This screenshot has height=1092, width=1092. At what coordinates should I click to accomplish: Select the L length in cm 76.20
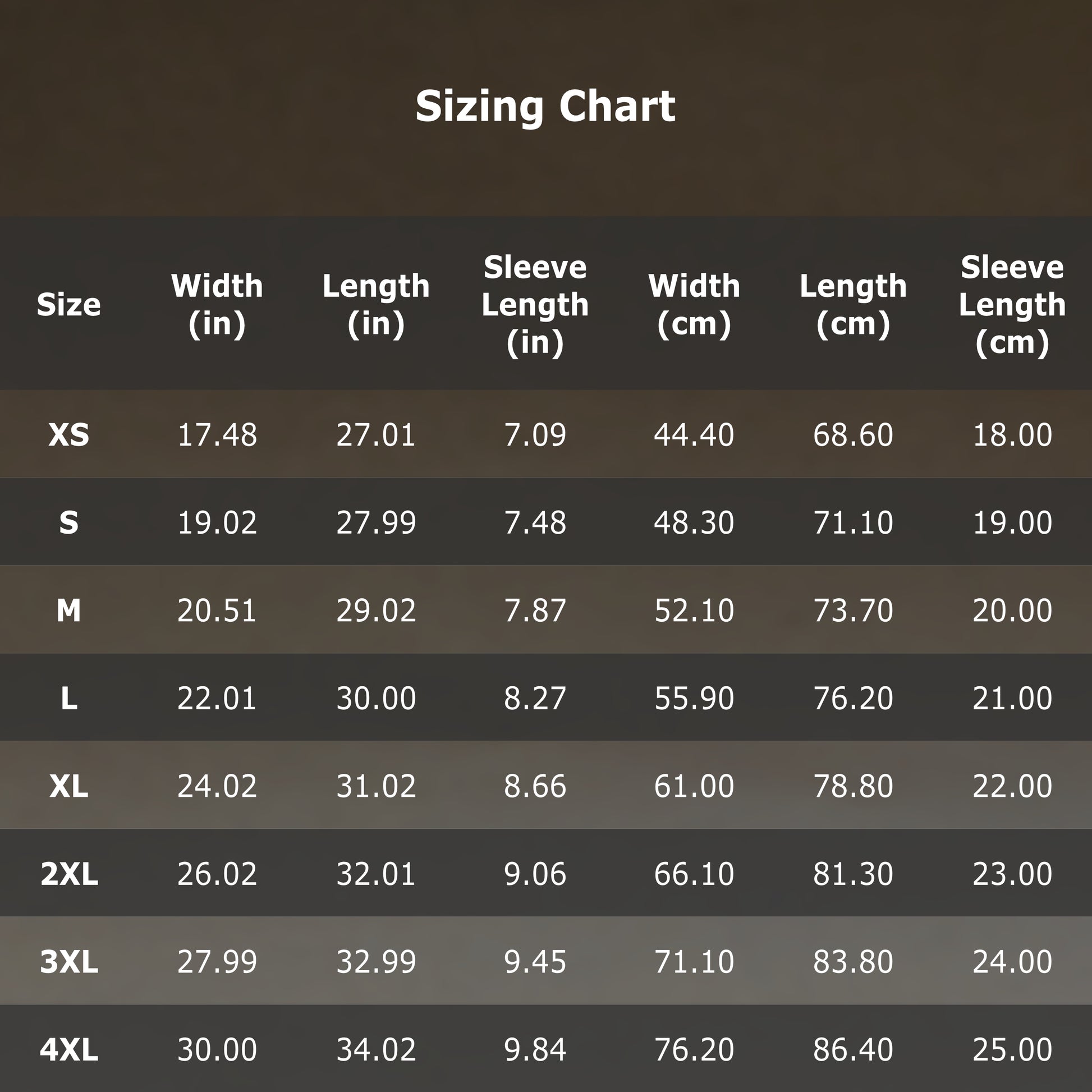click(853, 698)
